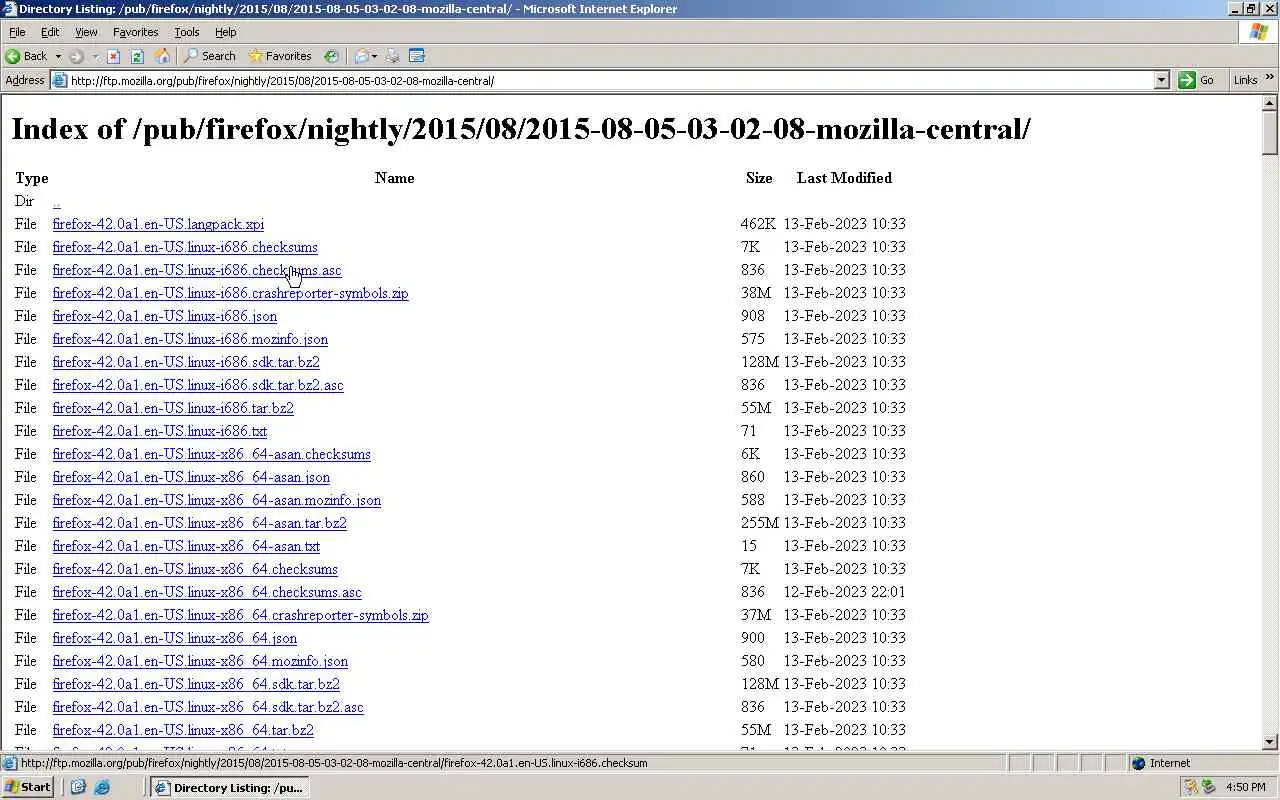This screenshot has width=1280, height=800.
Task: Click the Start button
Action: point(28,787)
